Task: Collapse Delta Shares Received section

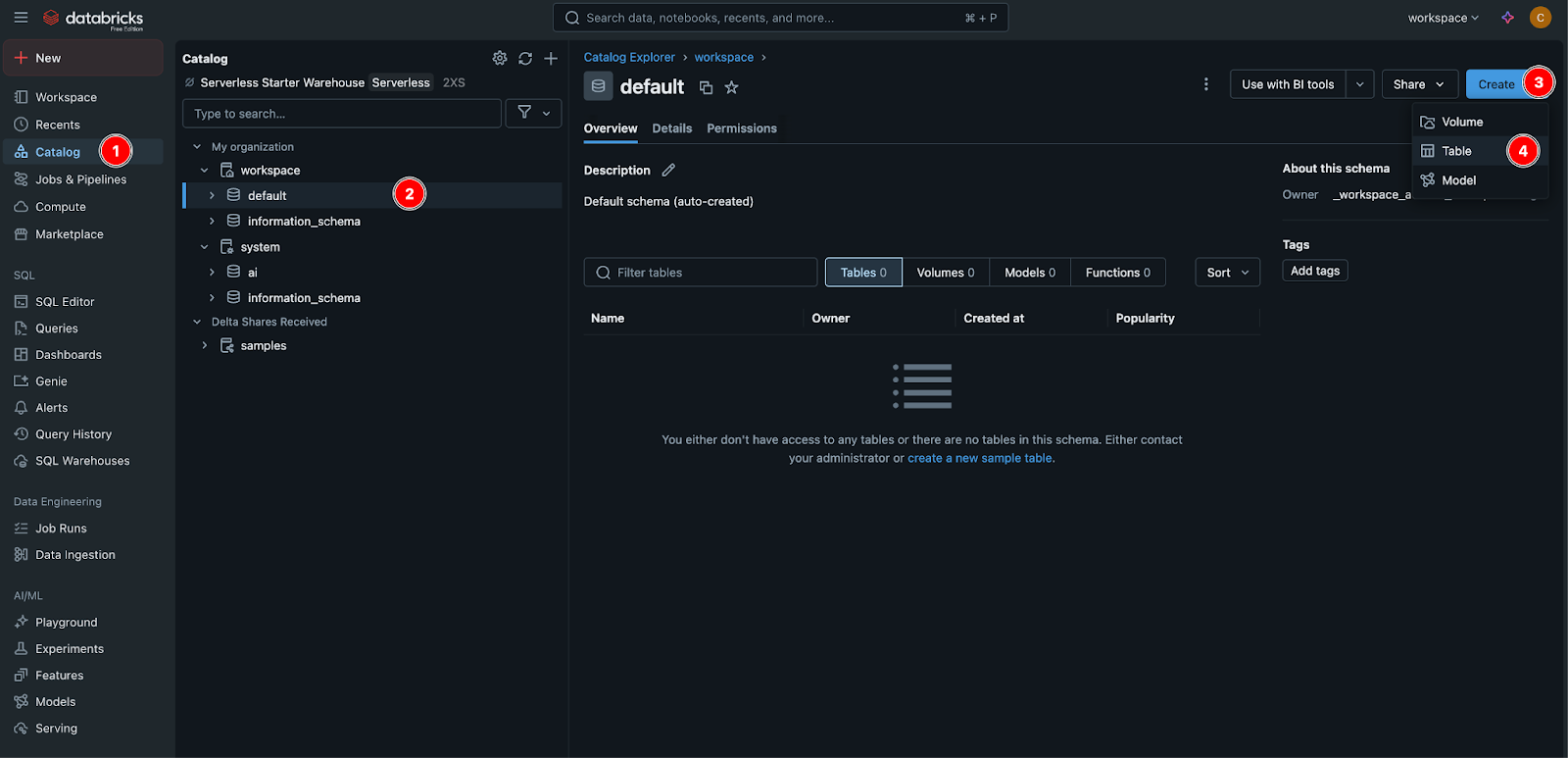Action: point(197,322)
